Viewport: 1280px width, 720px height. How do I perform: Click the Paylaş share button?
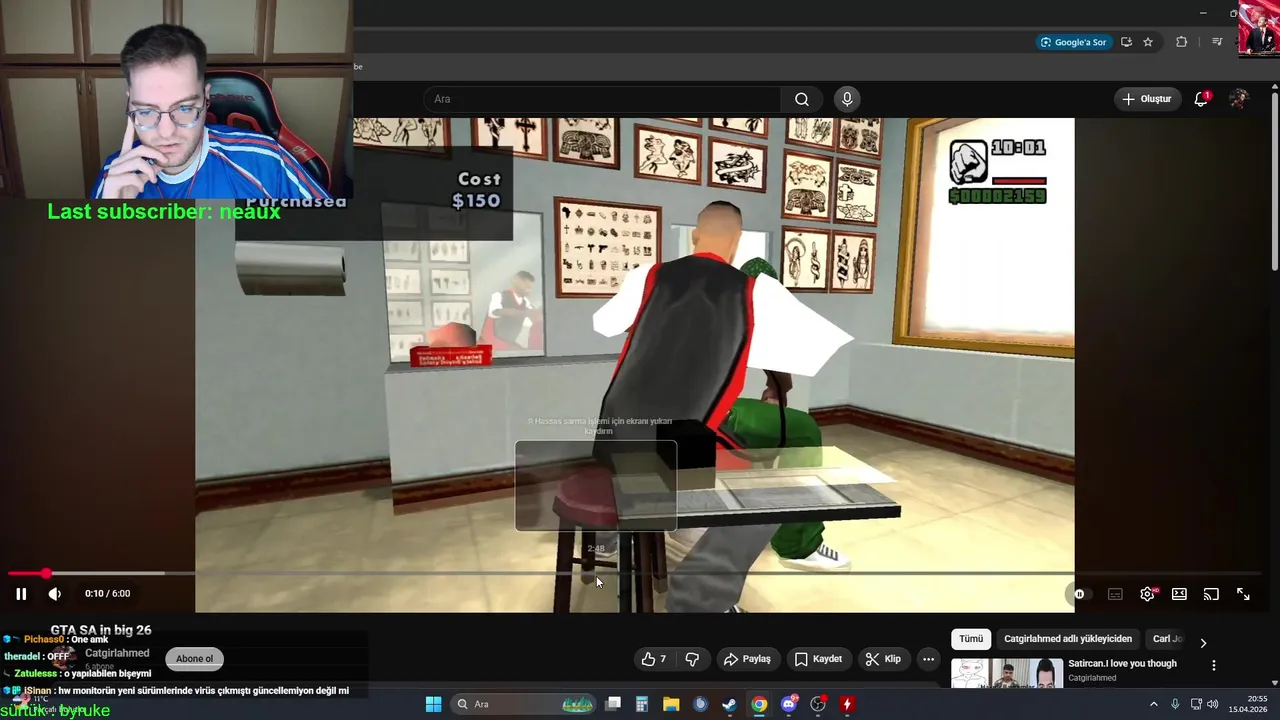747,659
